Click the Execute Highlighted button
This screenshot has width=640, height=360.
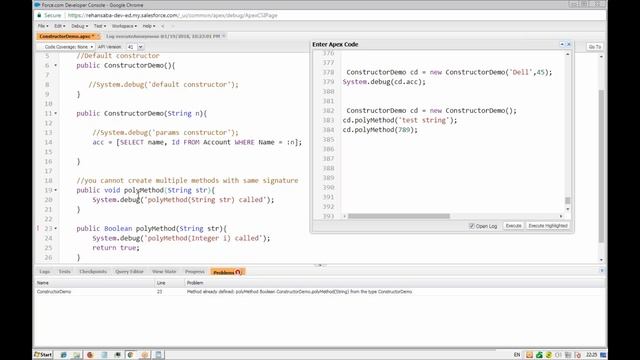click(548, 226)
